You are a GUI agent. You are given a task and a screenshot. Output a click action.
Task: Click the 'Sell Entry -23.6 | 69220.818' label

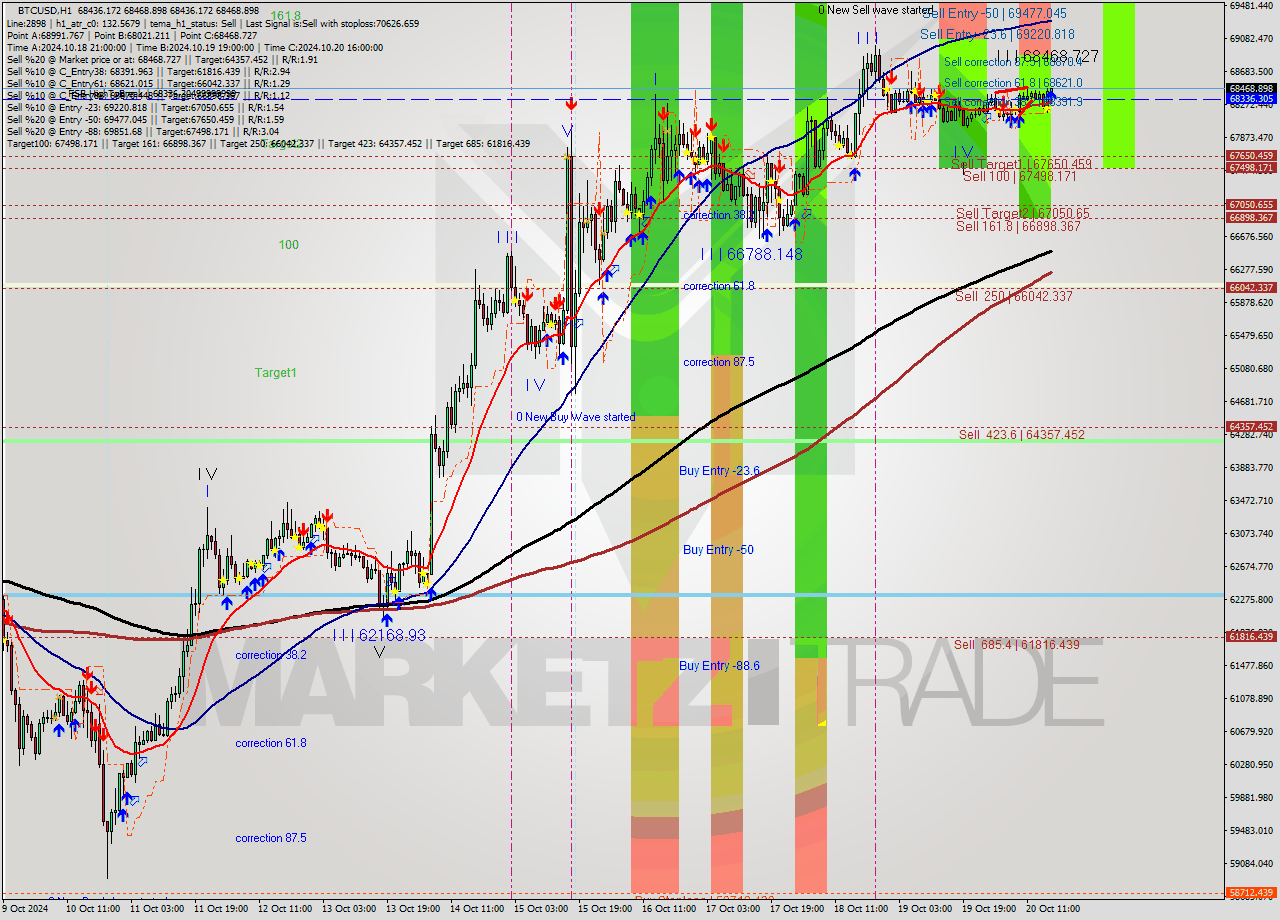(x=997, y=34)
